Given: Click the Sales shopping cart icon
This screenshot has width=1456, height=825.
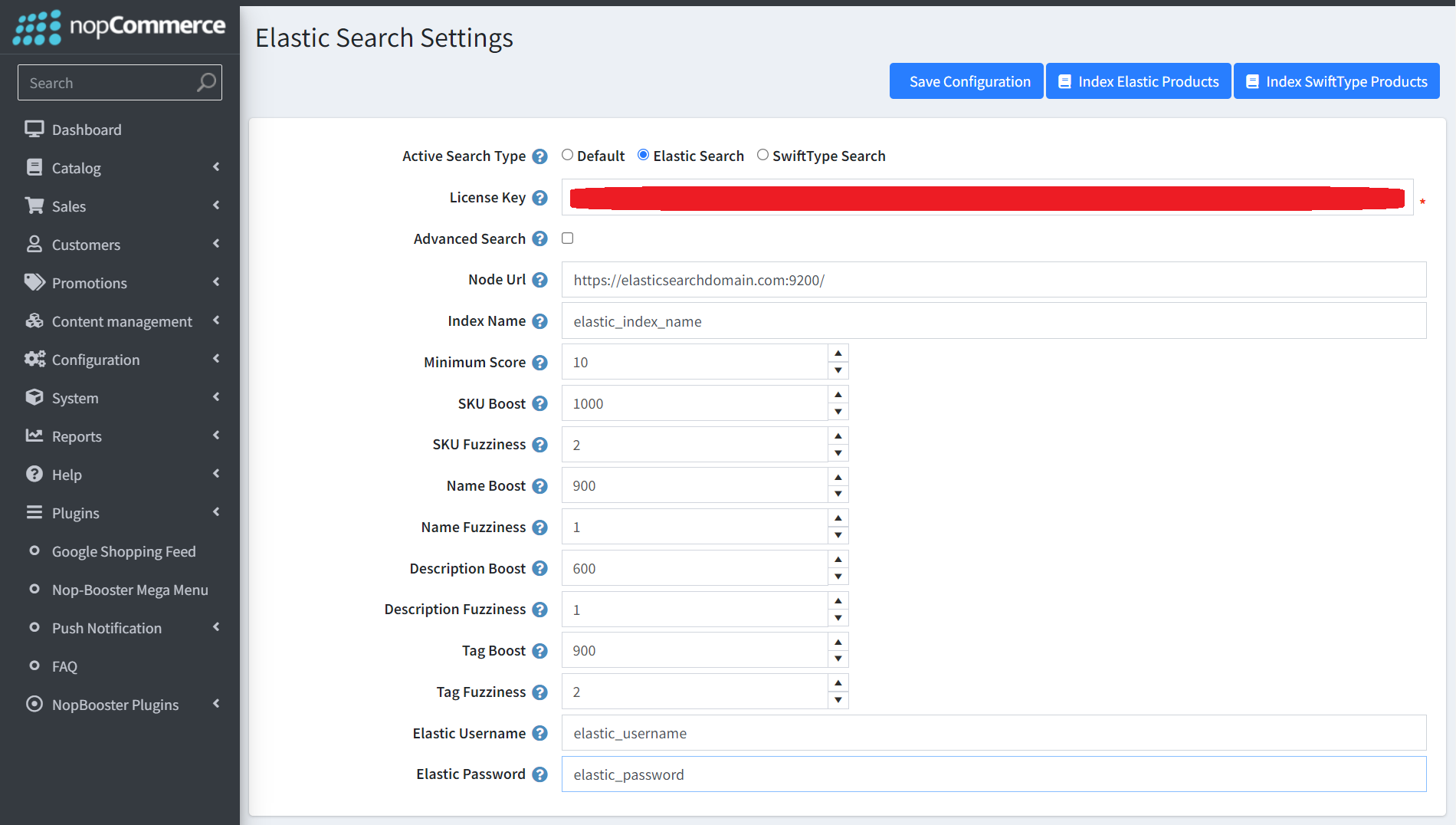Looking at the screenshot, I should 34,205.
